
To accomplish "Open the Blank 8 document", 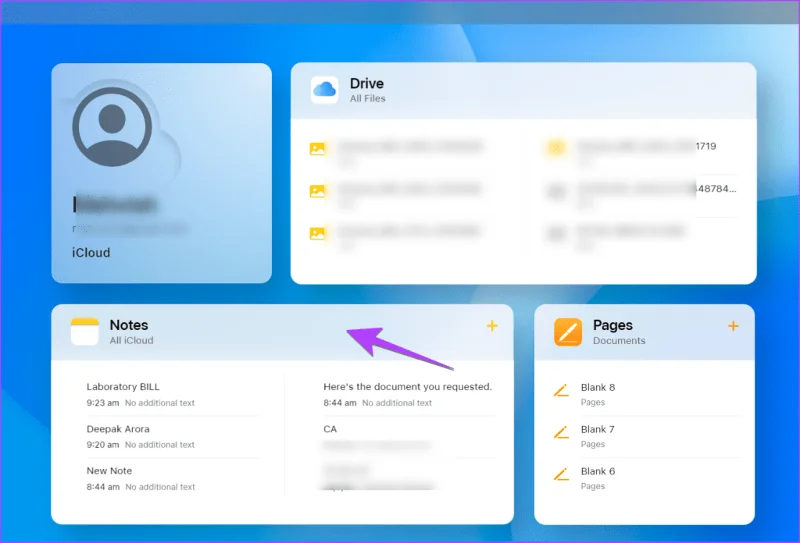I will [x=646, y=394].
